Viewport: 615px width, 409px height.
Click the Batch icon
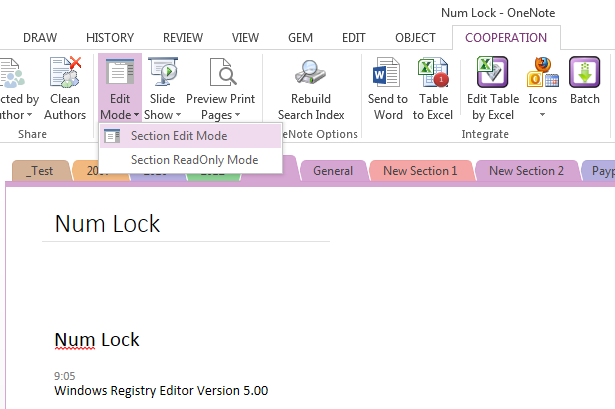tap(584, 72)
